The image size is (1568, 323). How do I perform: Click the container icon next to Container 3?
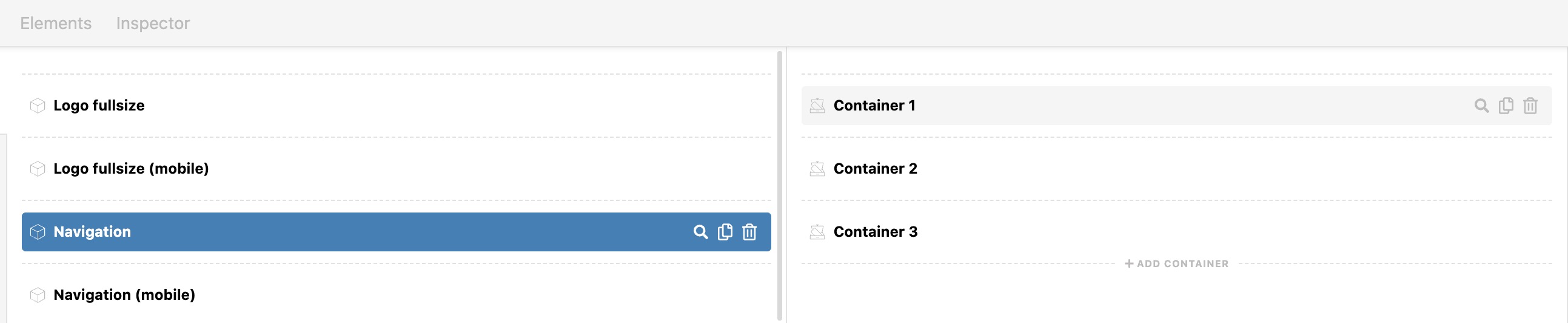click(817, 232)
